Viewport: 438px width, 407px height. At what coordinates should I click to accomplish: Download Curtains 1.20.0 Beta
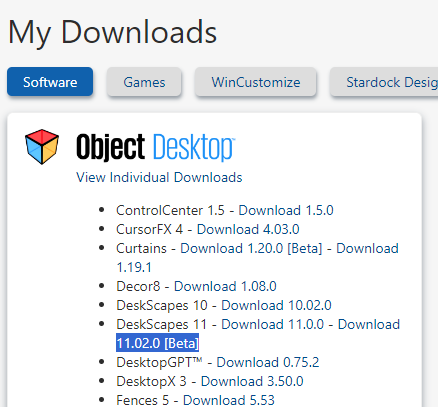(251, 248)
